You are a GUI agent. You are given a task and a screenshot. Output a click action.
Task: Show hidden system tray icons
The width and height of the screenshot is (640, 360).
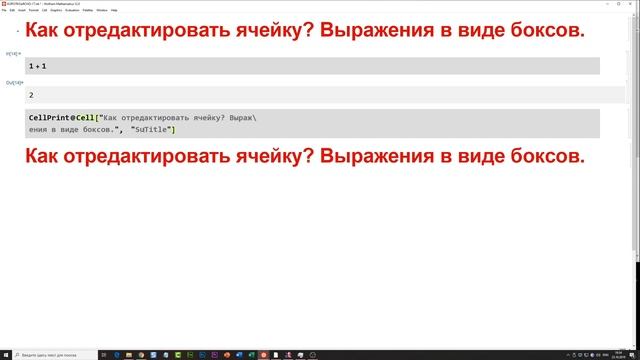coord(568,355)
